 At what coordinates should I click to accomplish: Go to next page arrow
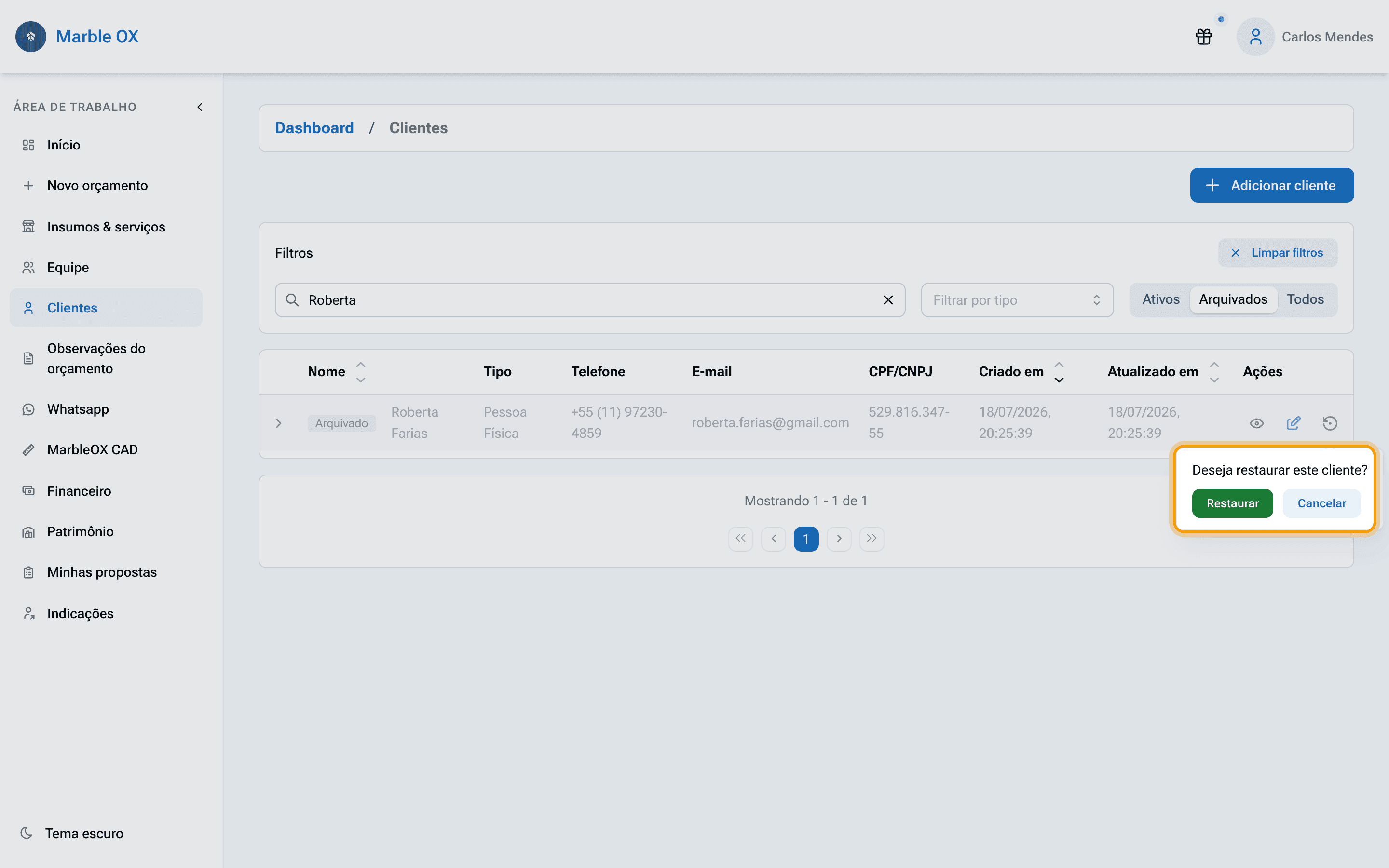(x=839, y=539)
